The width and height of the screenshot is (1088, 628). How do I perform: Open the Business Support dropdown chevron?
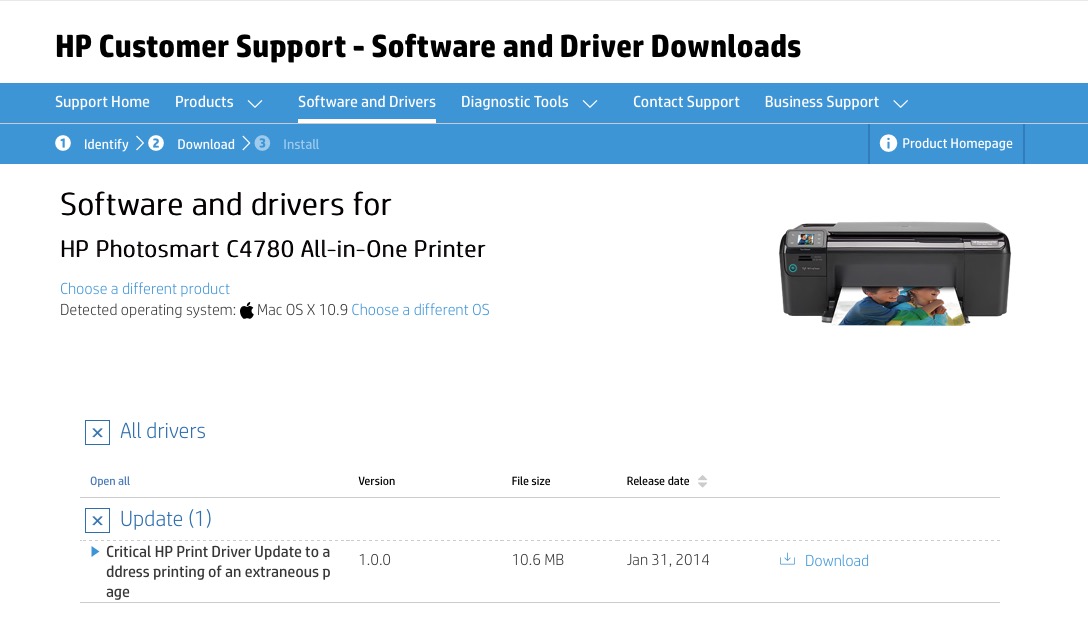tap(901, 103)
